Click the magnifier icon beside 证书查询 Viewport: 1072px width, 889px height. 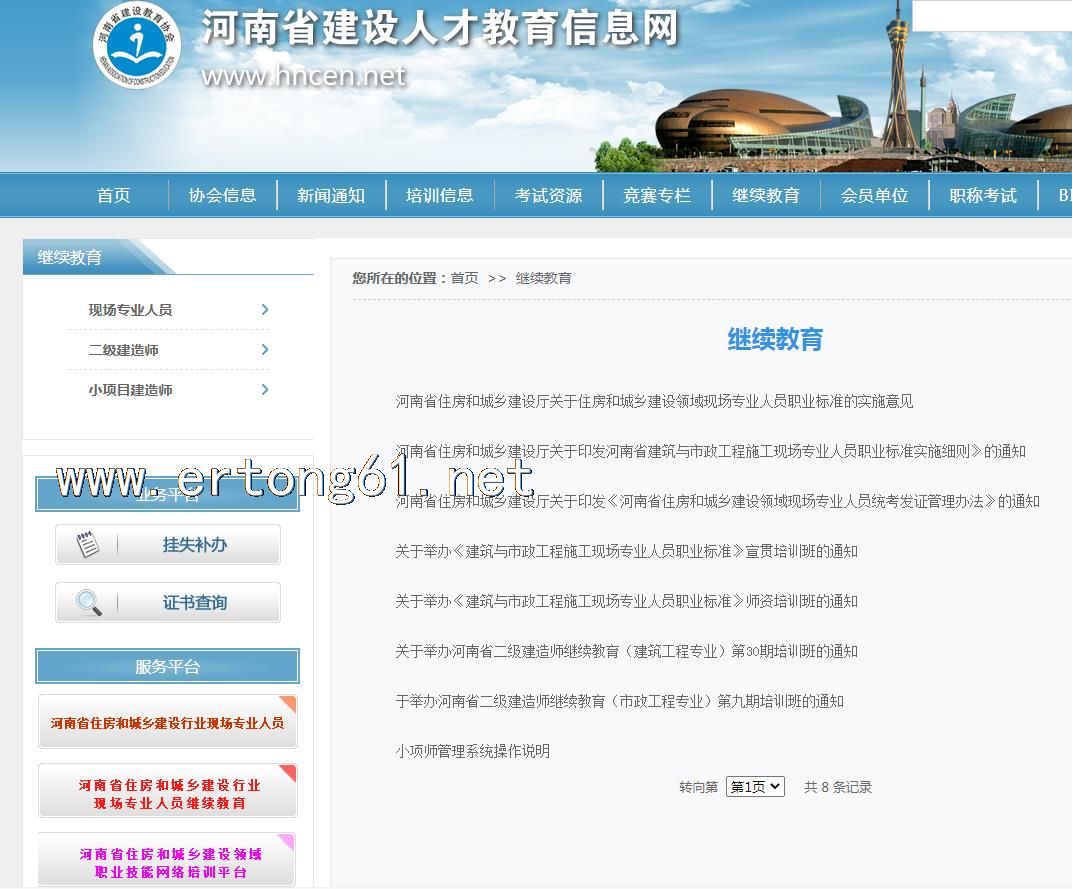tap(88, 603)
